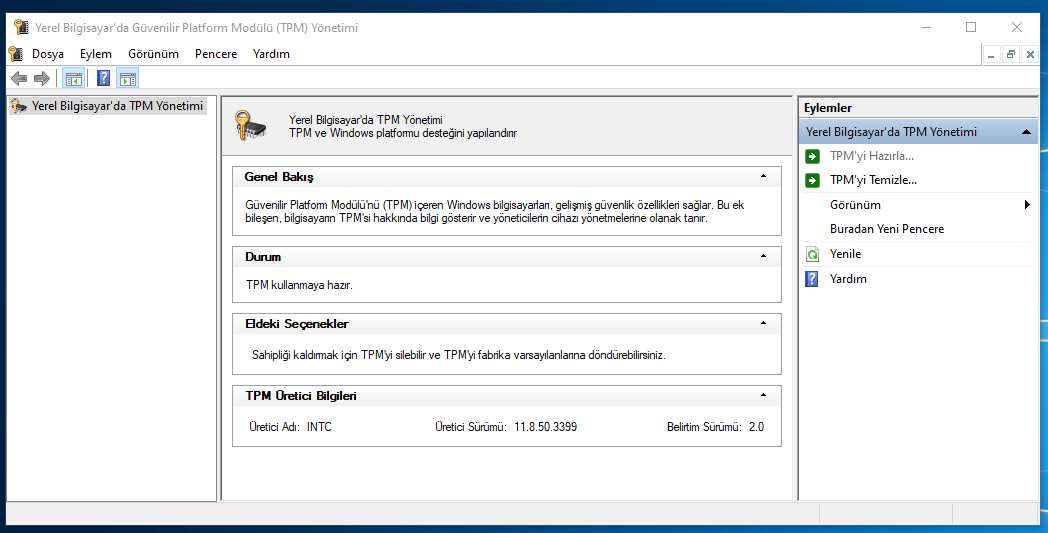The height and width of the screenshot is (533, 1048).
Task: Toggle the console tree pane icon
Action: tap(73, 79)
